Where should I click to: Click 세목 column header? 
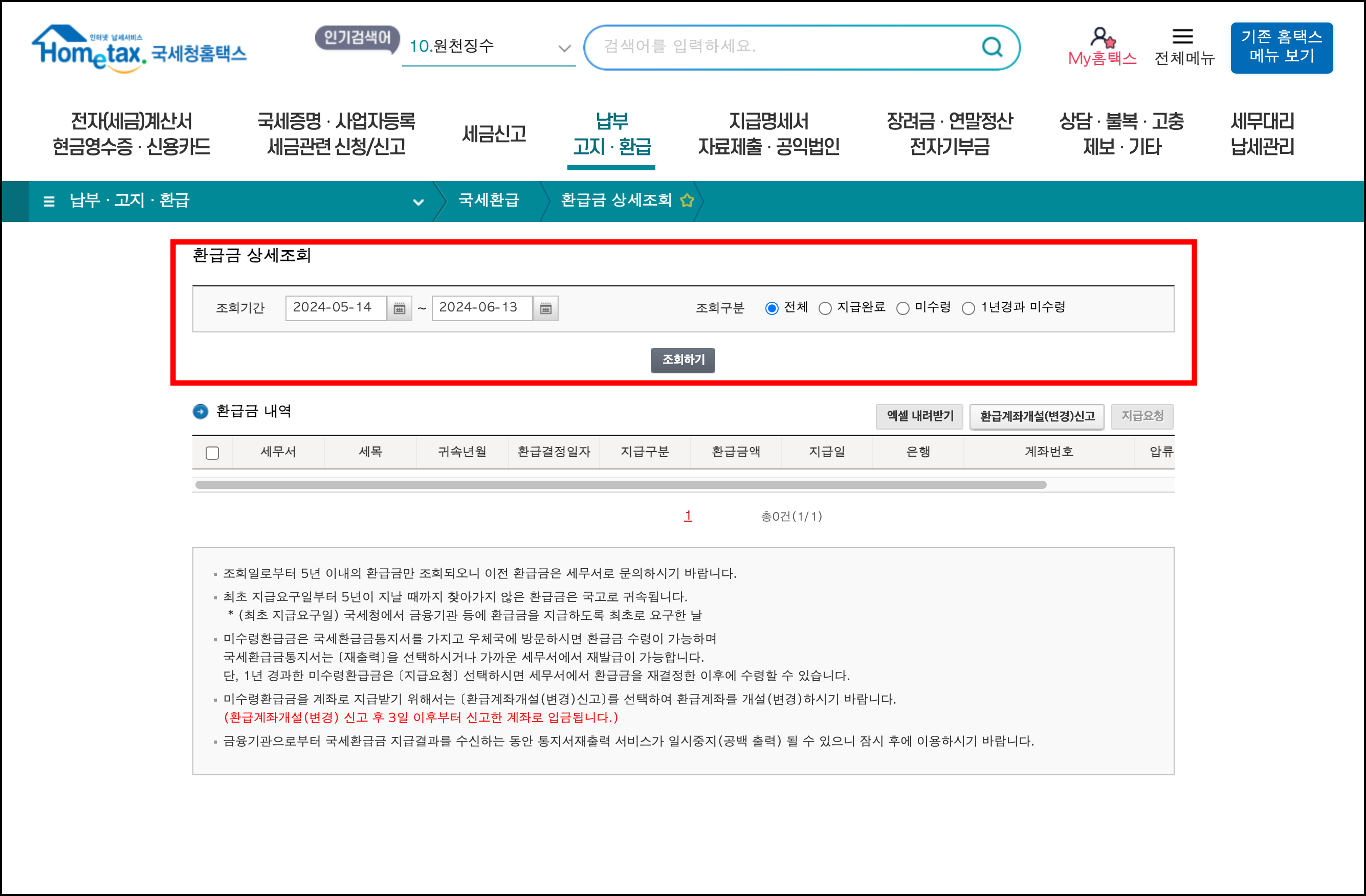pyautogui.click(x=370, y=452)
